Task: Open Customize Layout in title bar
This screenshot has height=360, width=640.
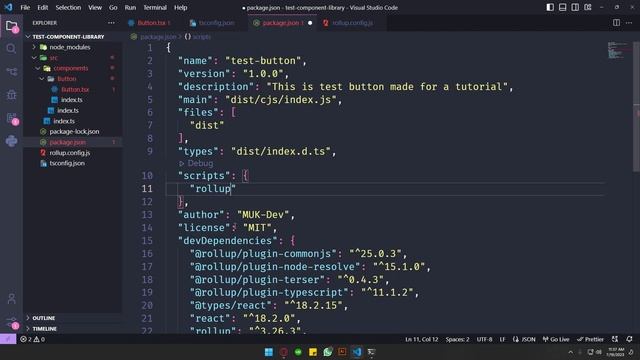Action: (x=588, y=7)
